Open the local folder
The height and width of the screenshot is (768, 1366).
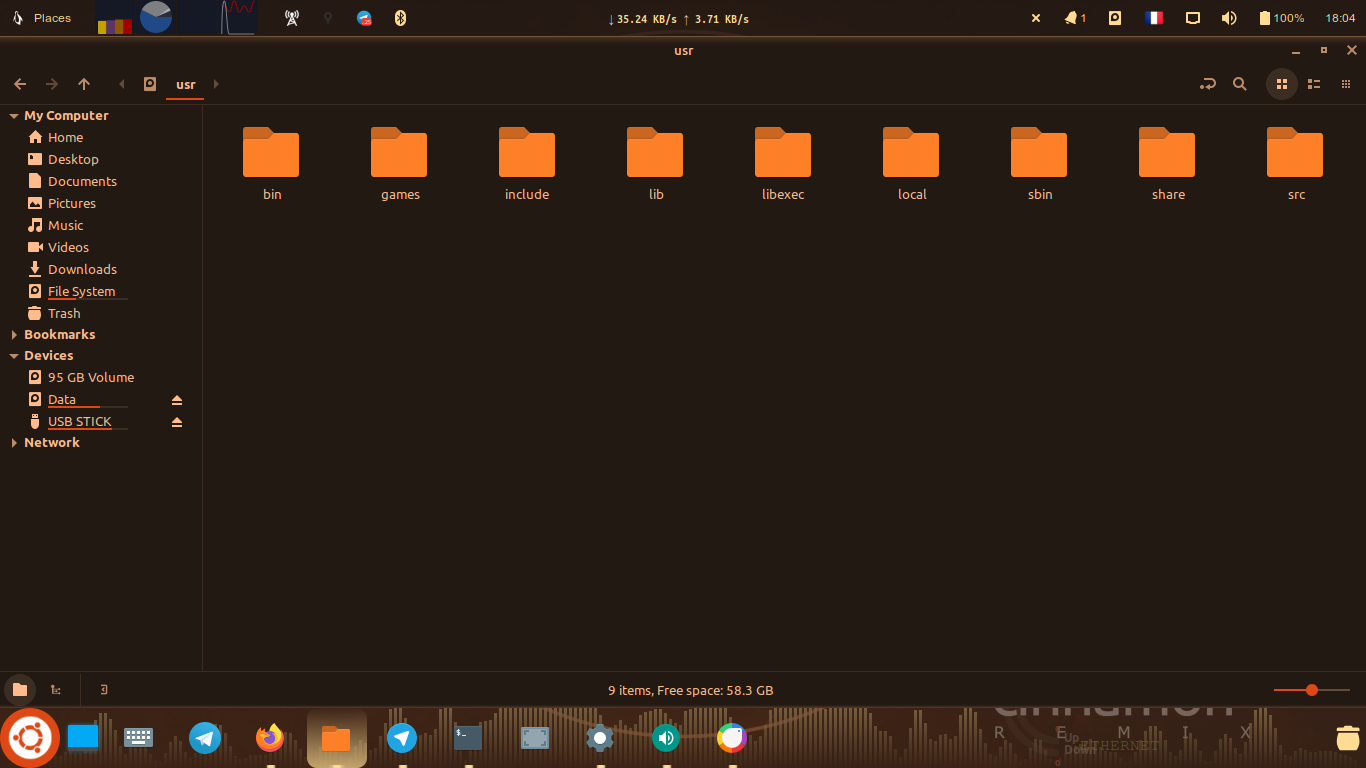tap(912, 163)
